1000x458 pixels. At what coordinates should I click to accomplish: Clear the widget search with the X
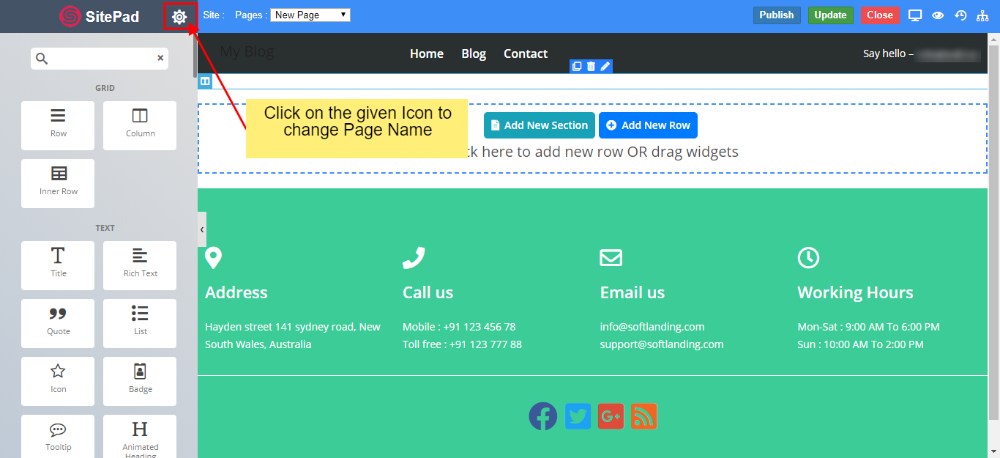pyautogui.click(x=160, y=59)
